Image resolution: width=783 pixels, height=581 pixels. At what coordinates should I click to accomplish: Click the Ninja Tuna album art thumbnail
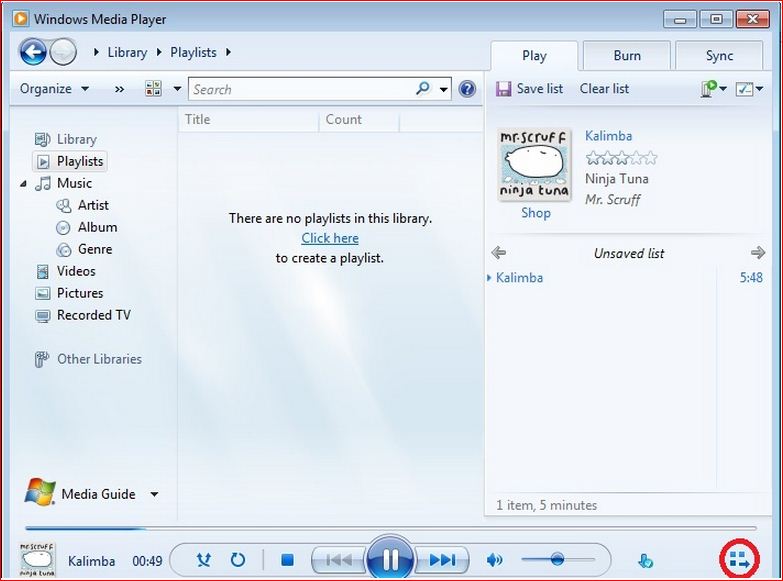click(534, 164)
